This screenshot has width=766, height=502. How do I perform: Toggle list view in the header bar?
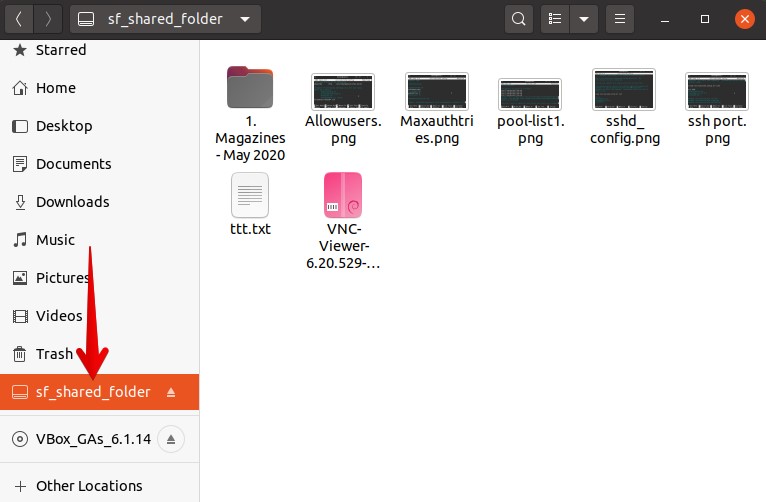555,19
